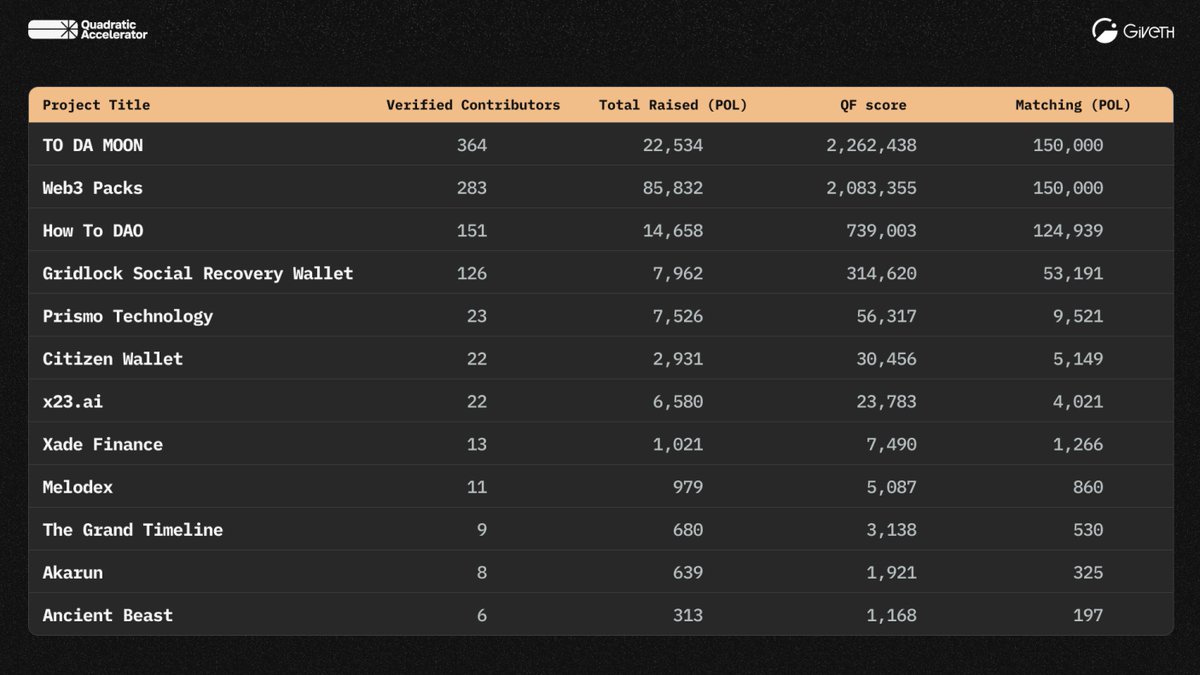Select the x23.ai project name

pos(73,401)
